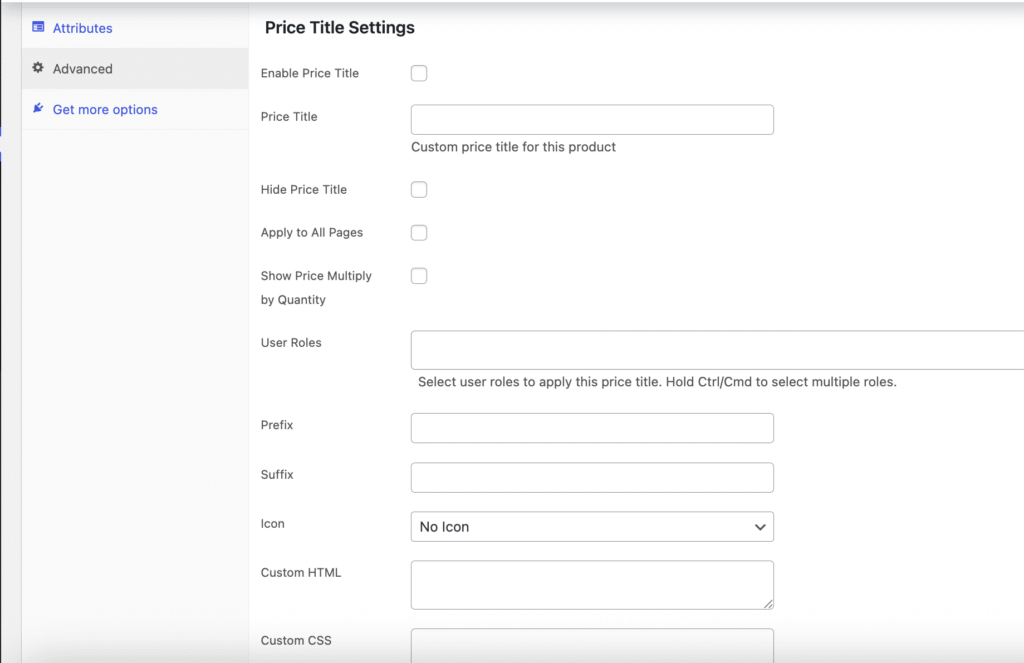Screen dimensions: 1024x663
Task: Focus the Price Title text field
Action: point(592,120)
